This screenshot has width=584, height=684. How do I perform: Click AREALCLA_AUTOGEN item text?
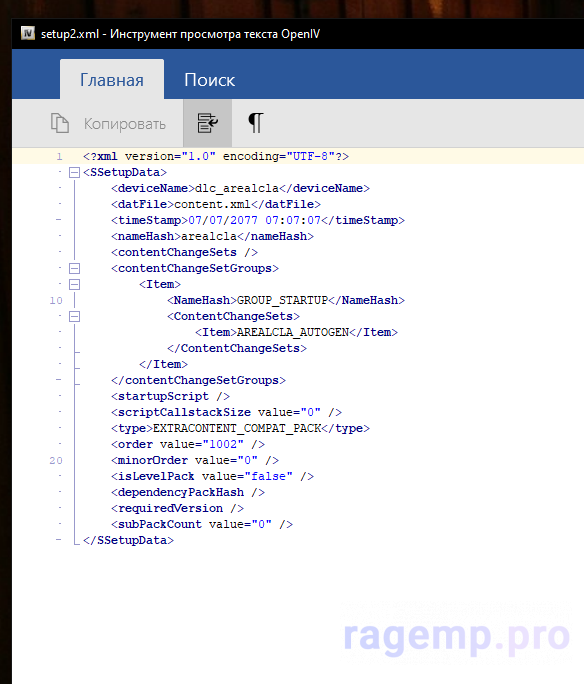293,332
